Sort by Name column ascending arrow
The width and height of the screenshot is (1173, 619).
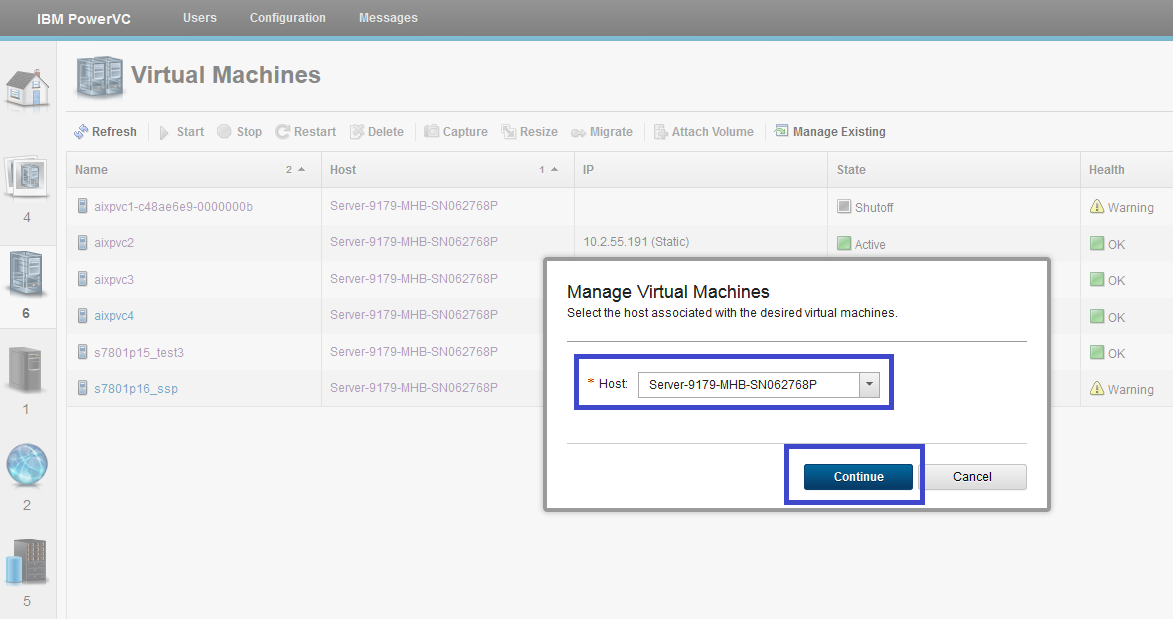pos(301,170)
